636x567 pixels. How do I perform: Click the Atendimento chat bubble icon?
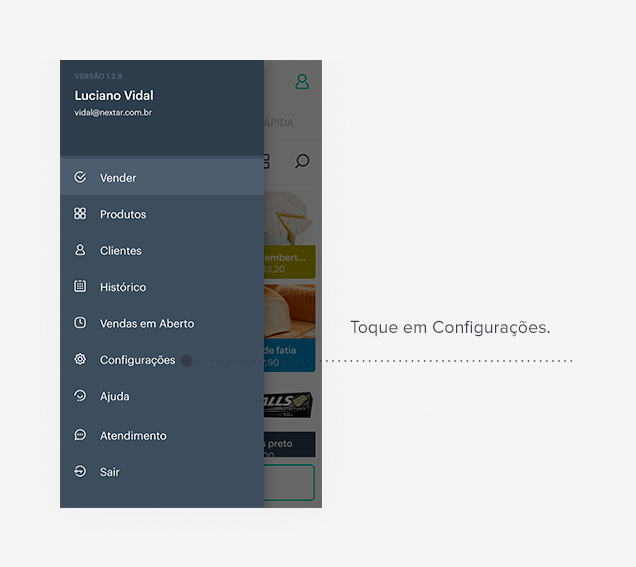(80, 435)
